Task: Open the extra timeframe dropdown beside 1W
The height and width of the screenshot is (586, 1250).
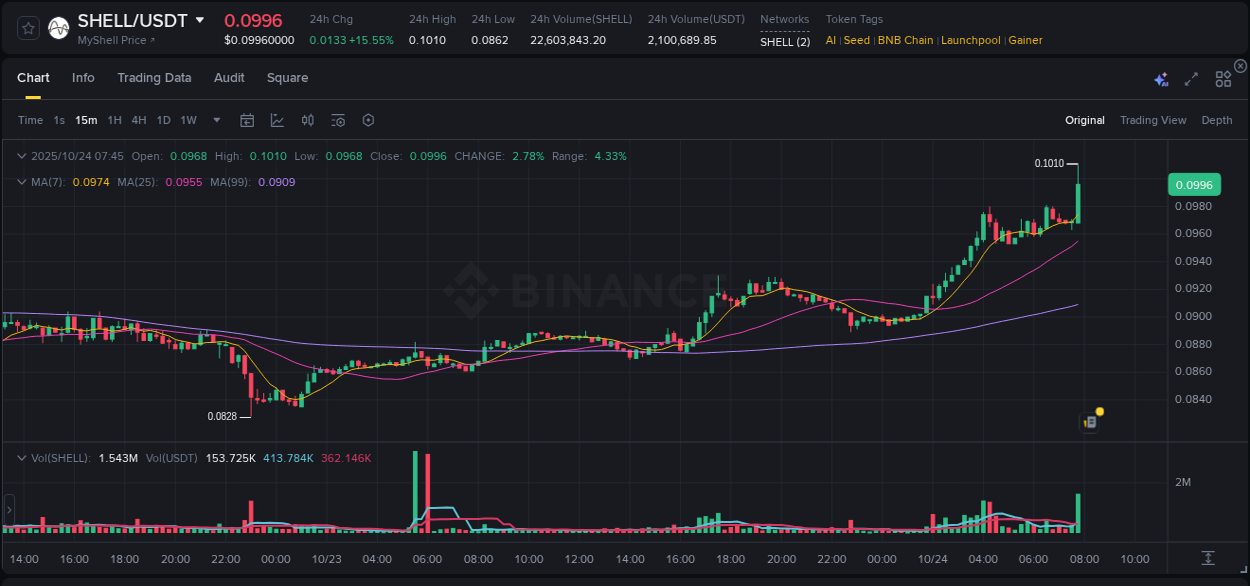Action: tap(216, 119)
